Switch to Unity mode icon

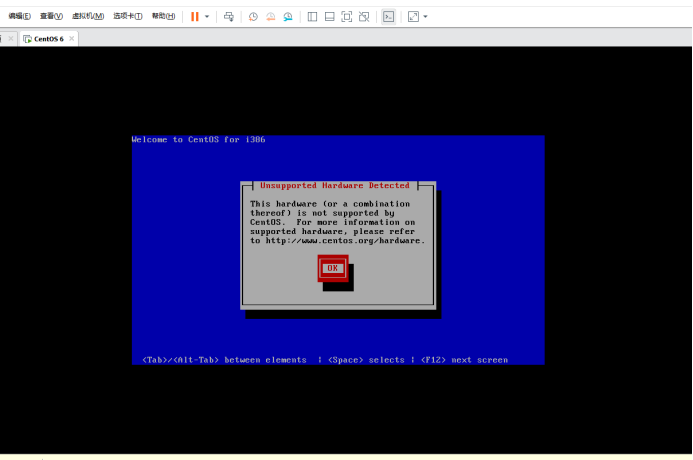pos(364,17)
